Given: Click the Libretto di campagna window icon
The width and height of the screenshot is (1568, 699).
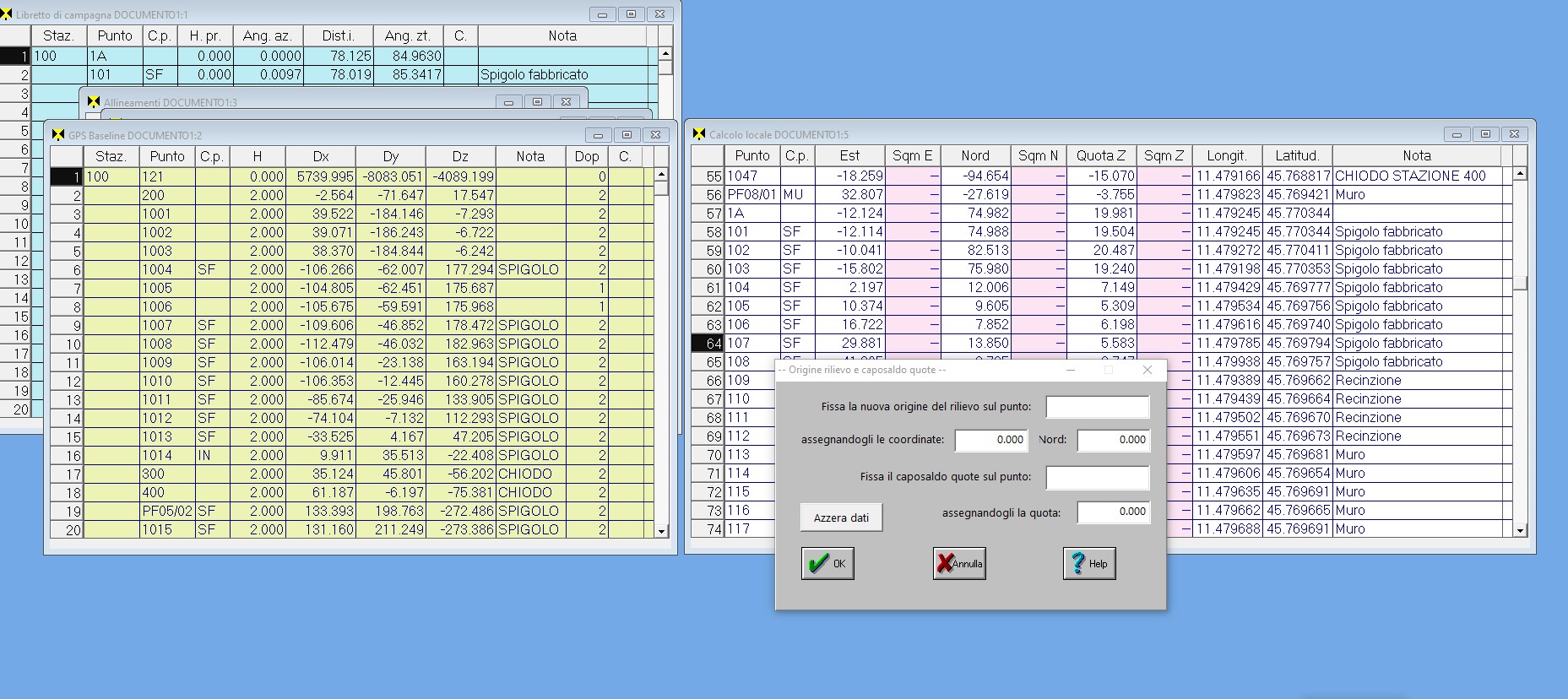Looking at the screenshot, I should click(7, 14).
